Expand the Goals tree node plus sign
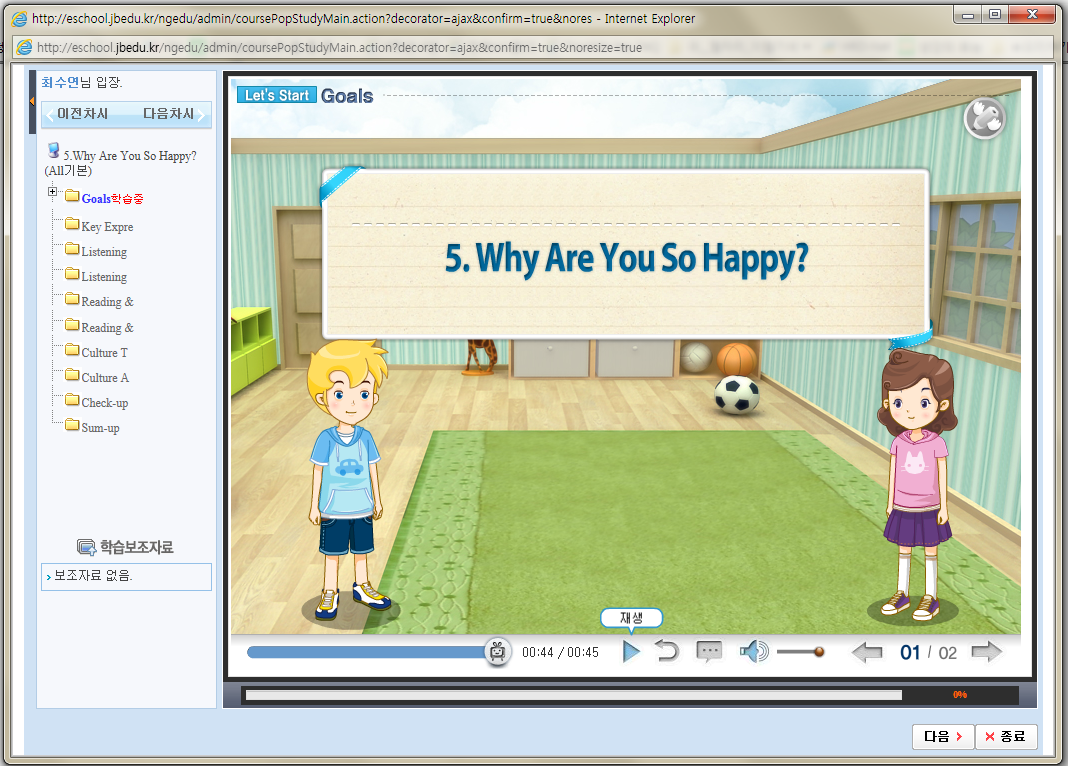The width and height of the screenshot is (1068, 766). tap(53, 192)
